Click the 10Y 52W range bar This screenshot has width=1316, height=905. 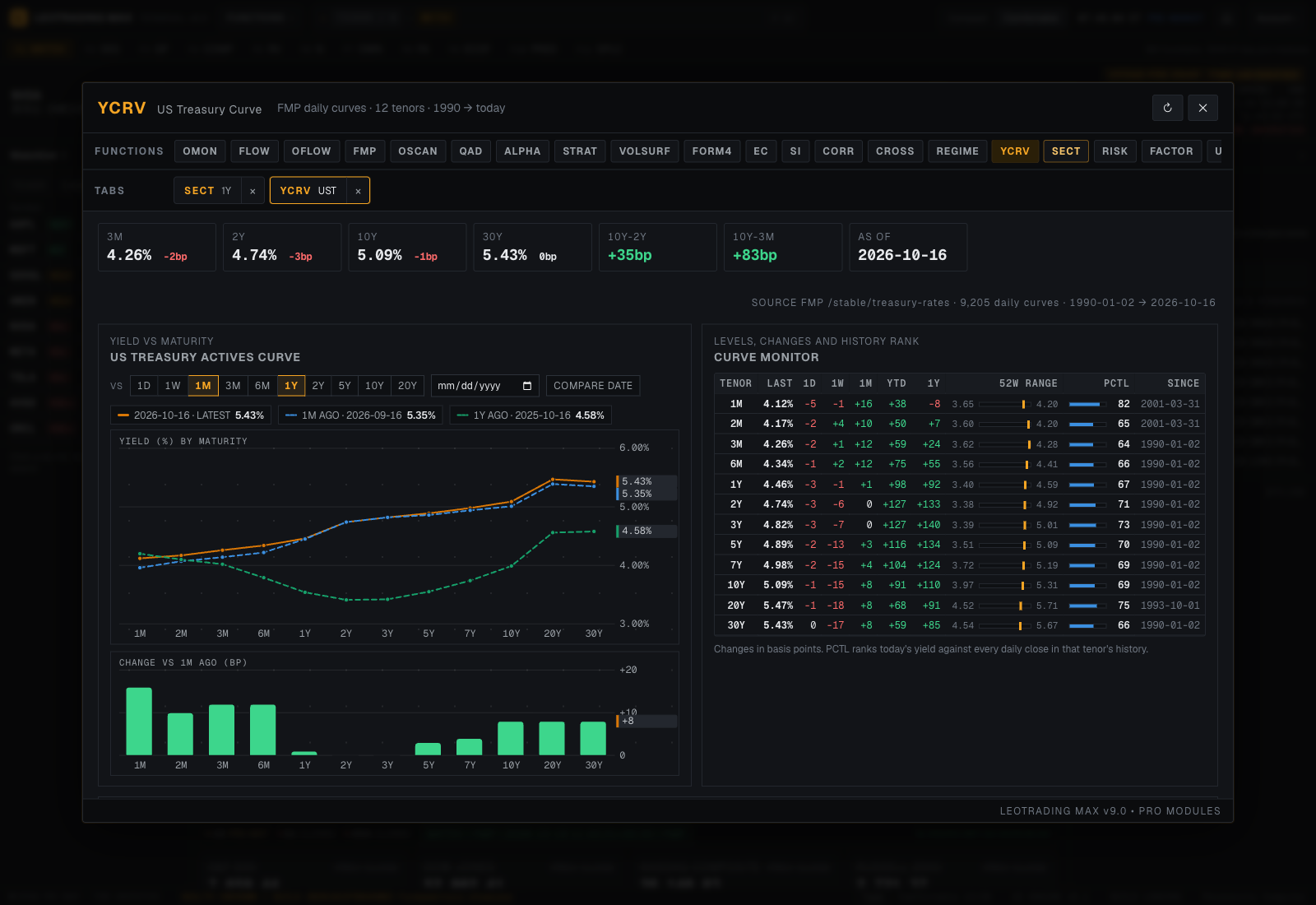(x=1005, y=586)
